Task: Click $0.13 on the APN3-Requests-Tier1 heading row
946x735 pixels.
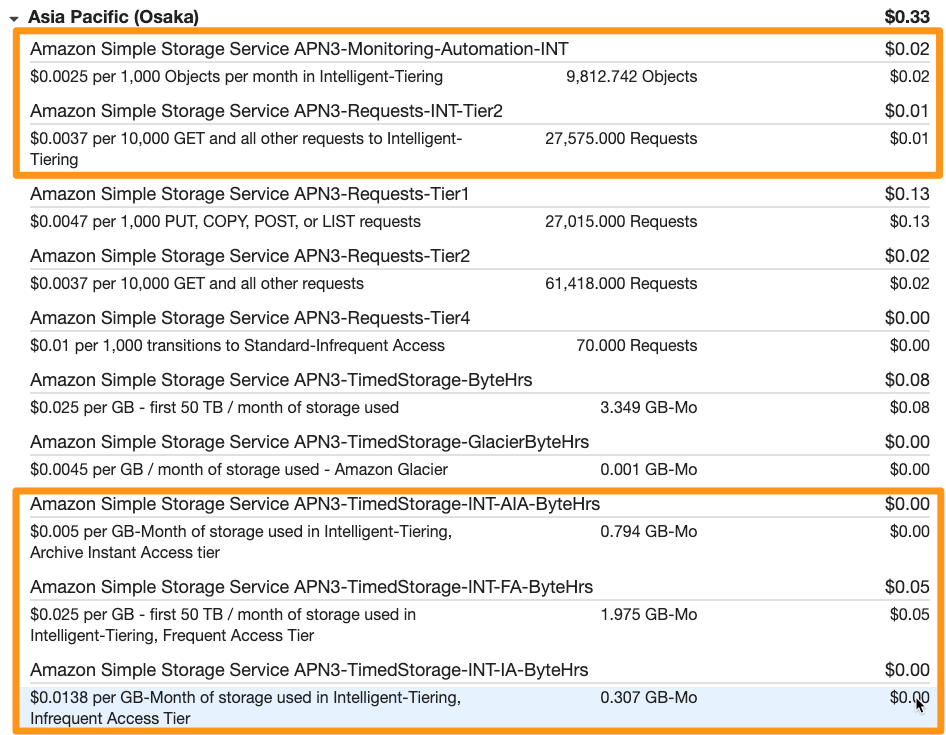Action: tap(907, 194)
